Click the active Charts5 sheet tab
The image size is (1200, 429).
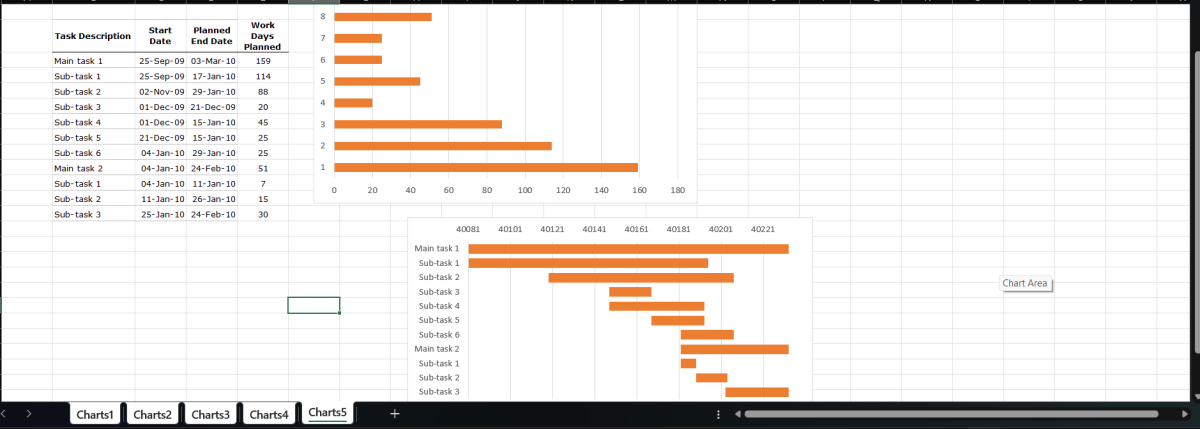328,413
